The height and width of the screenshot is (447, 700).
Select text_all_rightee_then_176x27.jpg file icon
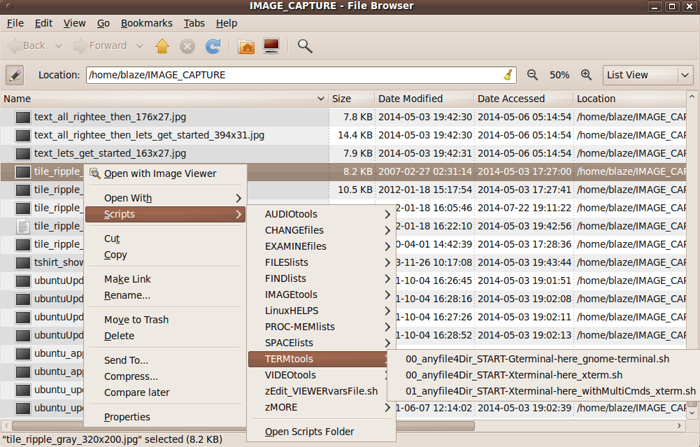23,117
